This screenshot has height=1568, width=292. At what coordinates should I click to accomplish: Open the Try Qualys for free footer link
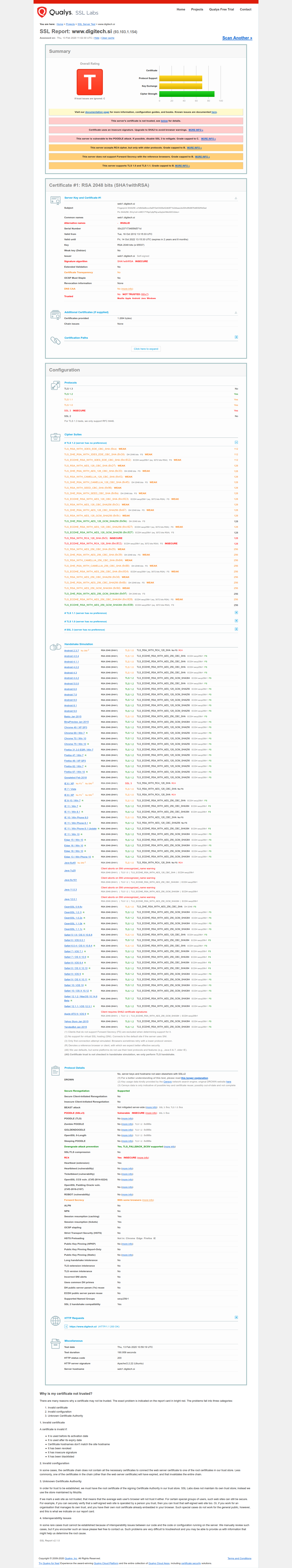click(x=49, y=1563)
